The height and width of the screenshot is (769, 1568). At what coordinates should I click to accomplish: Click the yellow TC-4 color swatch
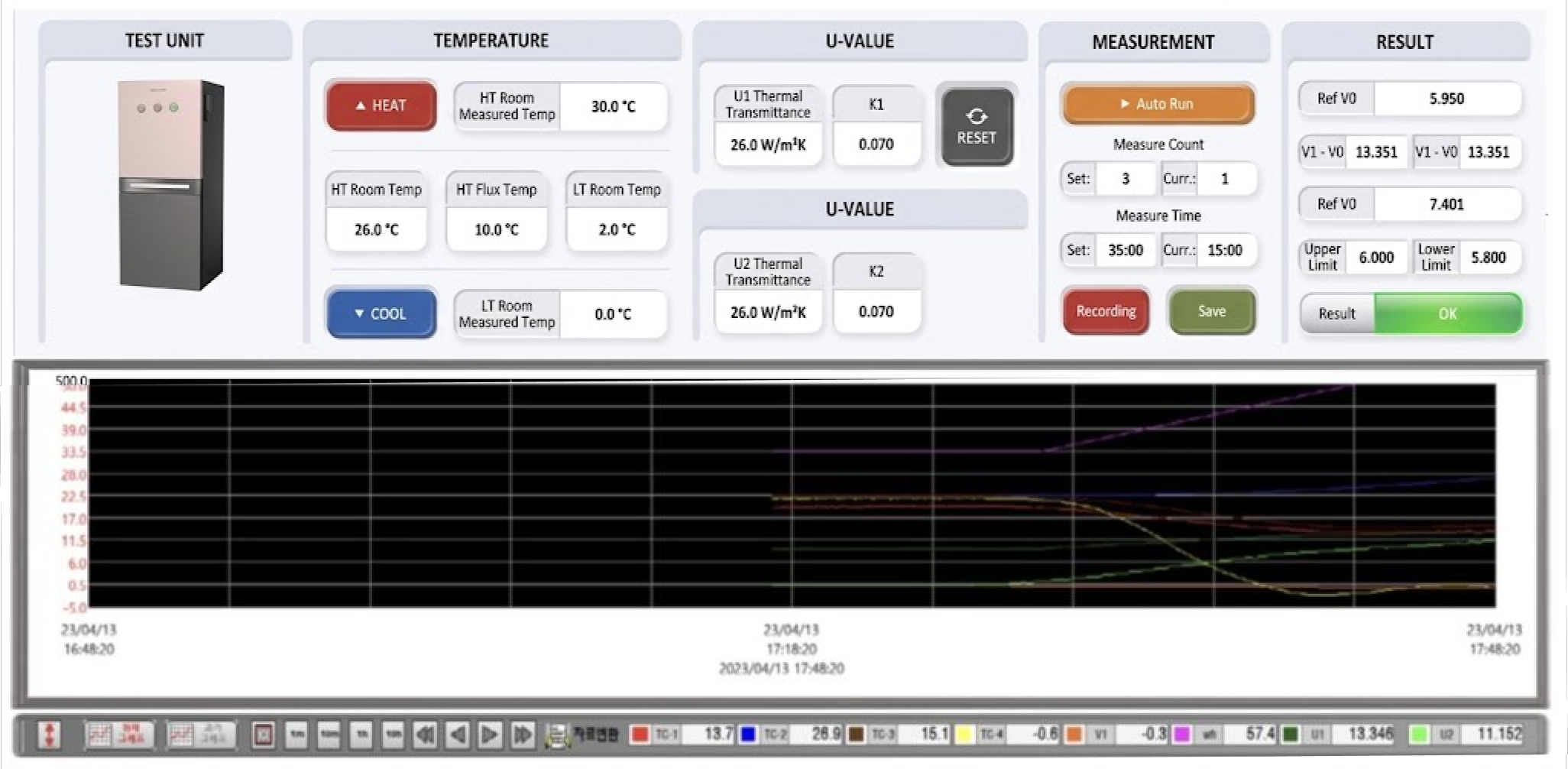tap(964, 734)
